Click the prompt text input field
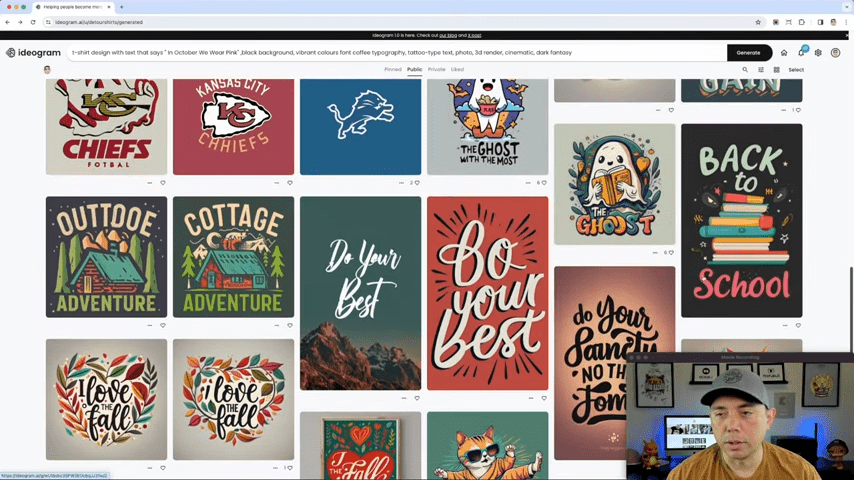 396,53
